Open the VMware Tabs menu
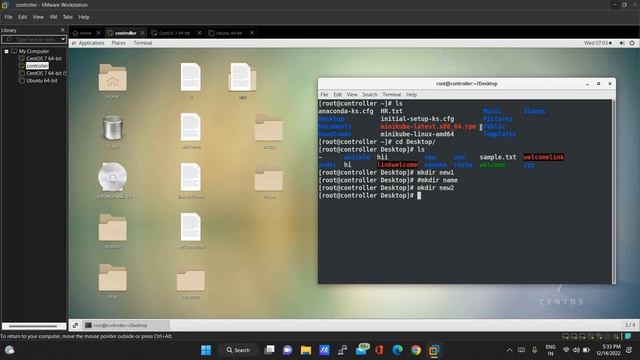The height and width of the screenshot is (360, 640). tap(68, 17)
